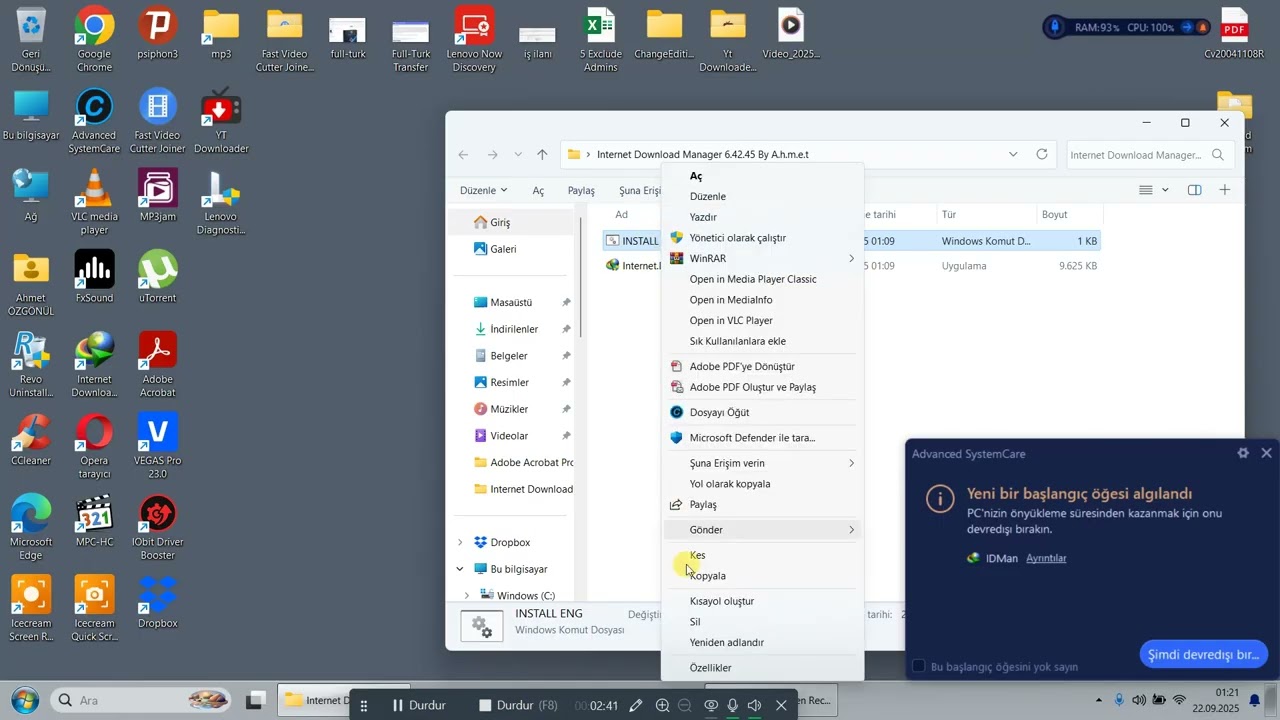Open Icecream Screen Recorder desktop icon
1280x720 pixels.
pyautogui.click(x=31, y=610)
